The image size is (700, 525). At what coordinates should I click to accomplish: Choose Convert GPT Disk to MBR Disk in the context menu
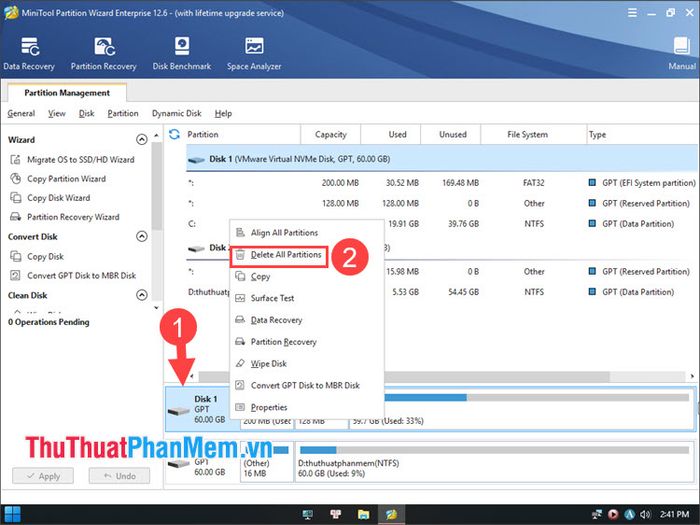click(307, 386)
